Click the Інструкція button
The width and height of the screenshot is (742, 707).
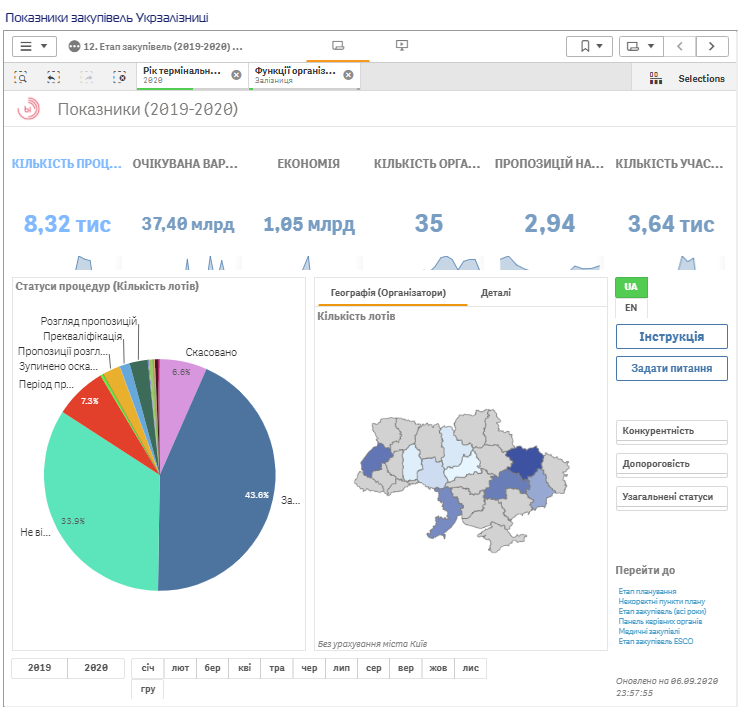671,337
